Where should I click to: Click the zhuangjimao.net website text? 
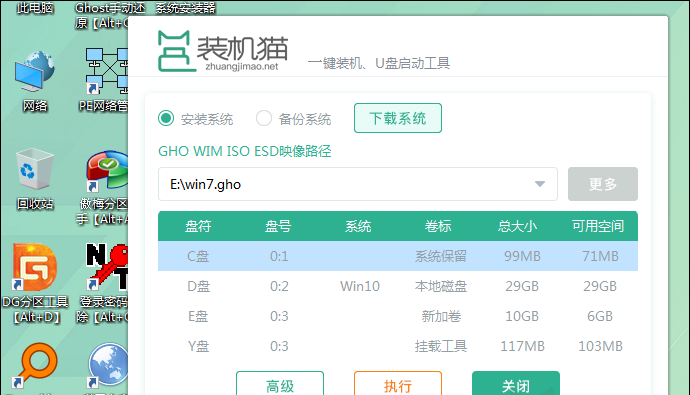click(x=242, y=66)
